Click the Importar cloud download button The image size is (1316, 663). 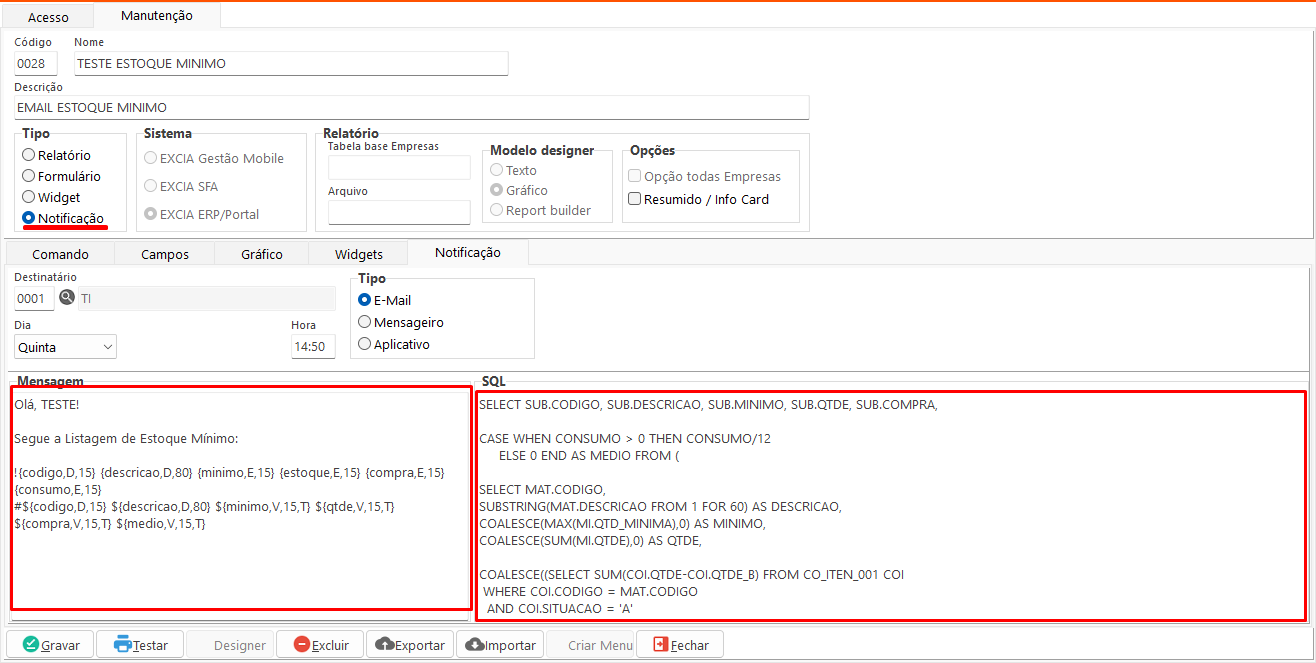(500, 645)
